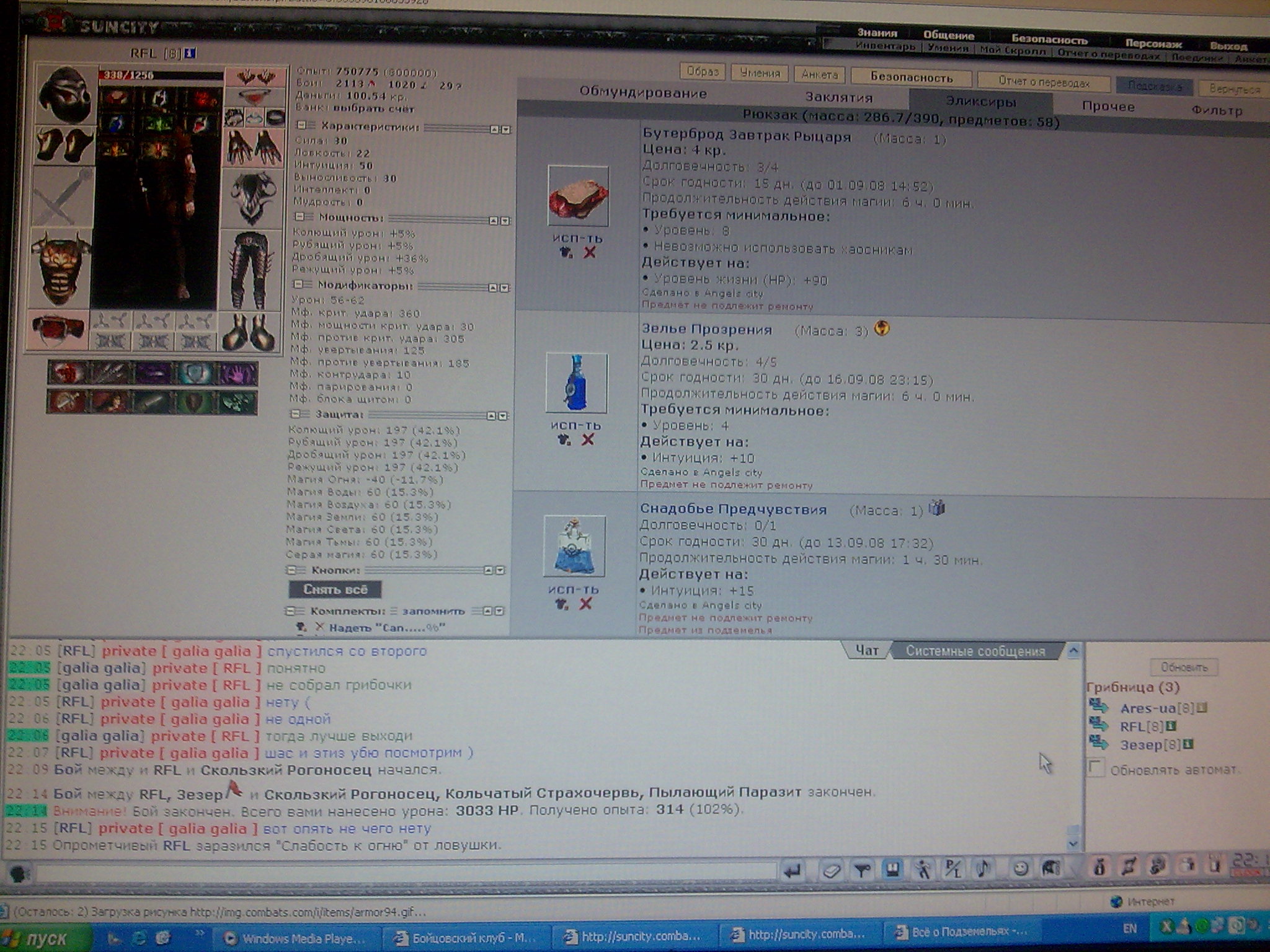Click the red belt equipment slot
Screen dimensions: 1270x952
pyautogui.click(x=58, y=329)
